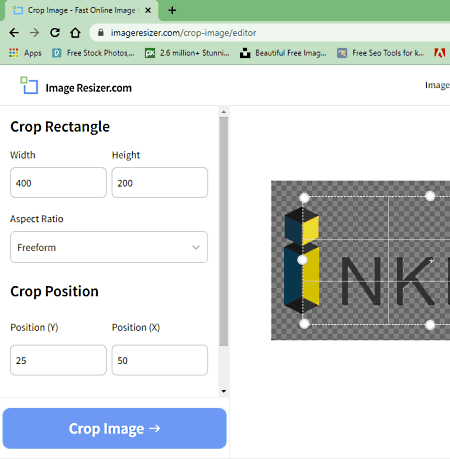Click the bottom-left crop handle

[x=304, y=324]
